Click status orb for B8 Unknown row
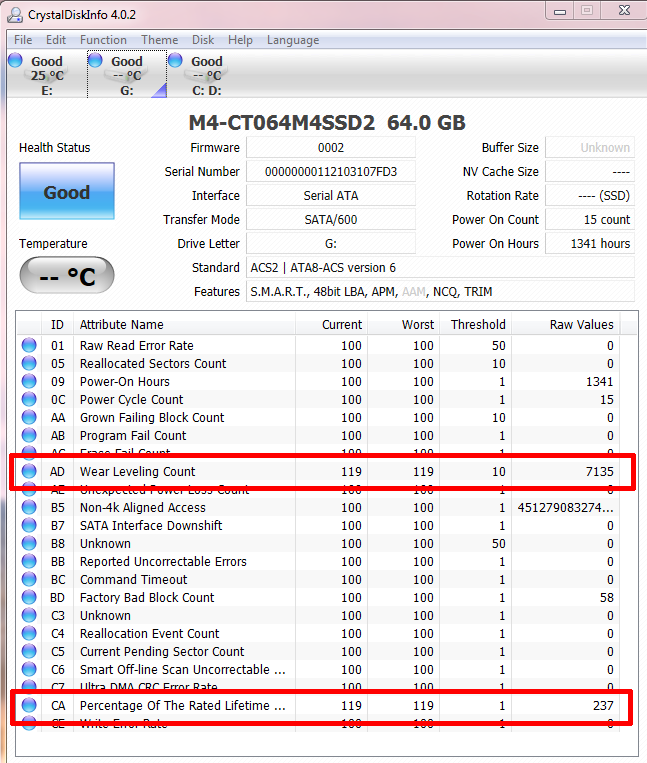 (29, 543)
